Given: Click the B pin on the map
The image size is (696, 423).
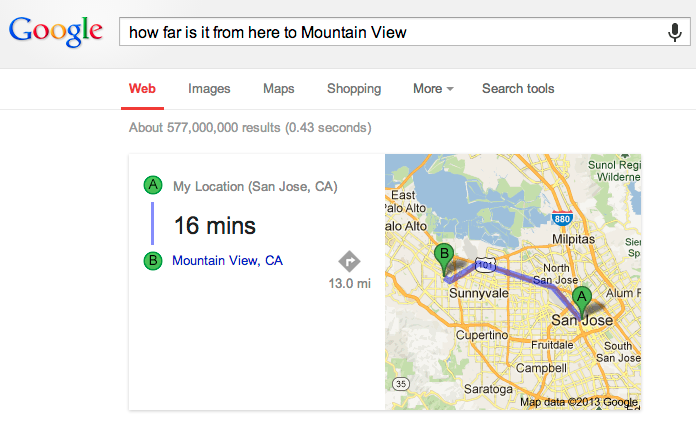Looking at the screenshot, I should pos(445,256).
